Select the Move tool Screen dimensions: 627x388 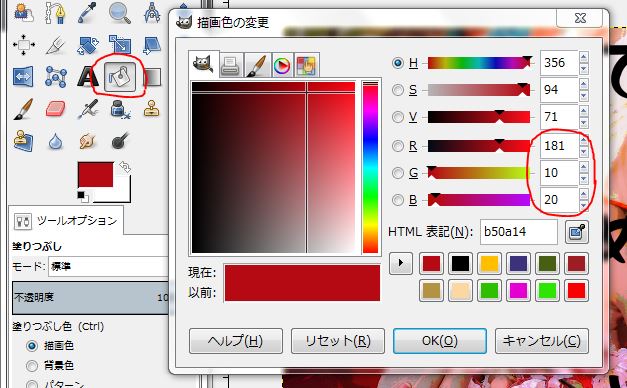[x=23, y=44]
